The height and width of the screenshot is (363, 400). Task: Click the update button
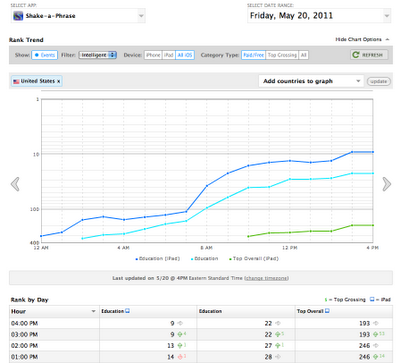[379, 81]
